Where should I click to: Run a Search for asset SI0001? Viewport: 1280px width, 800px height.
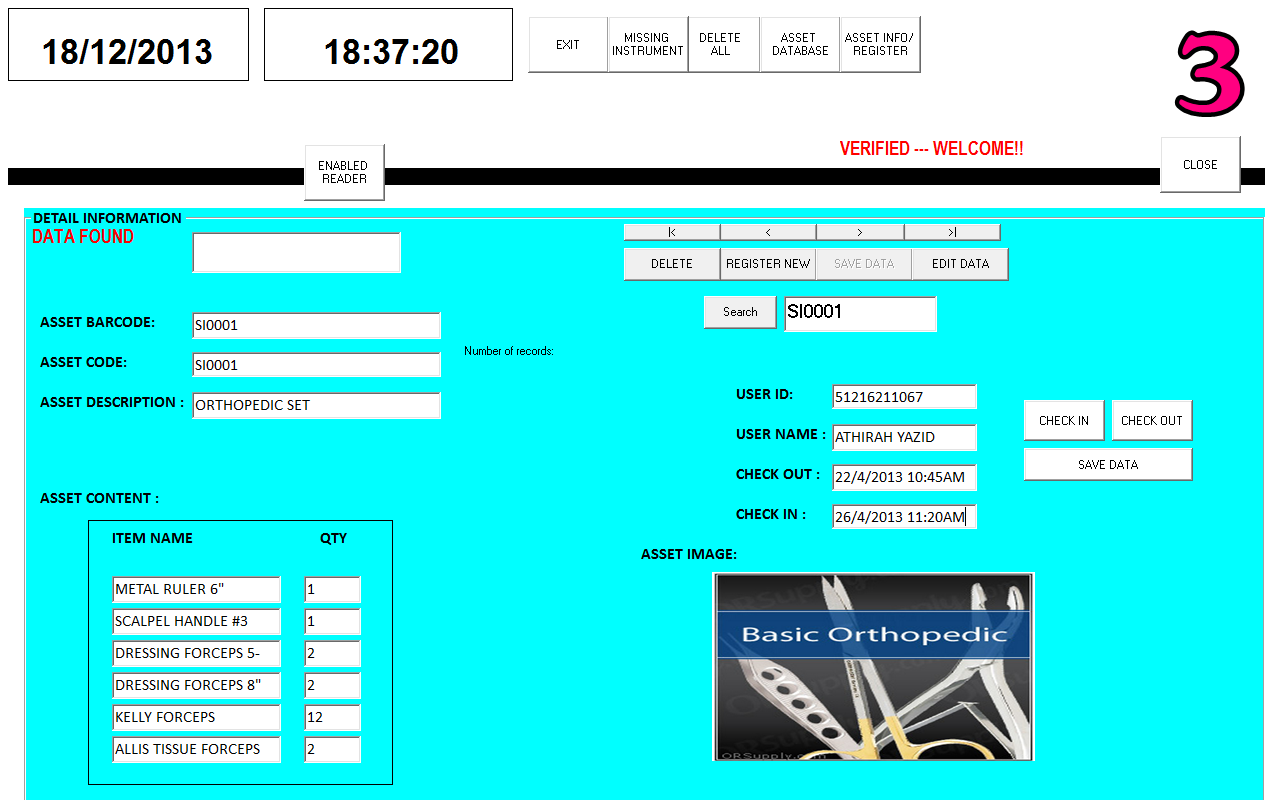pos(739,311)
